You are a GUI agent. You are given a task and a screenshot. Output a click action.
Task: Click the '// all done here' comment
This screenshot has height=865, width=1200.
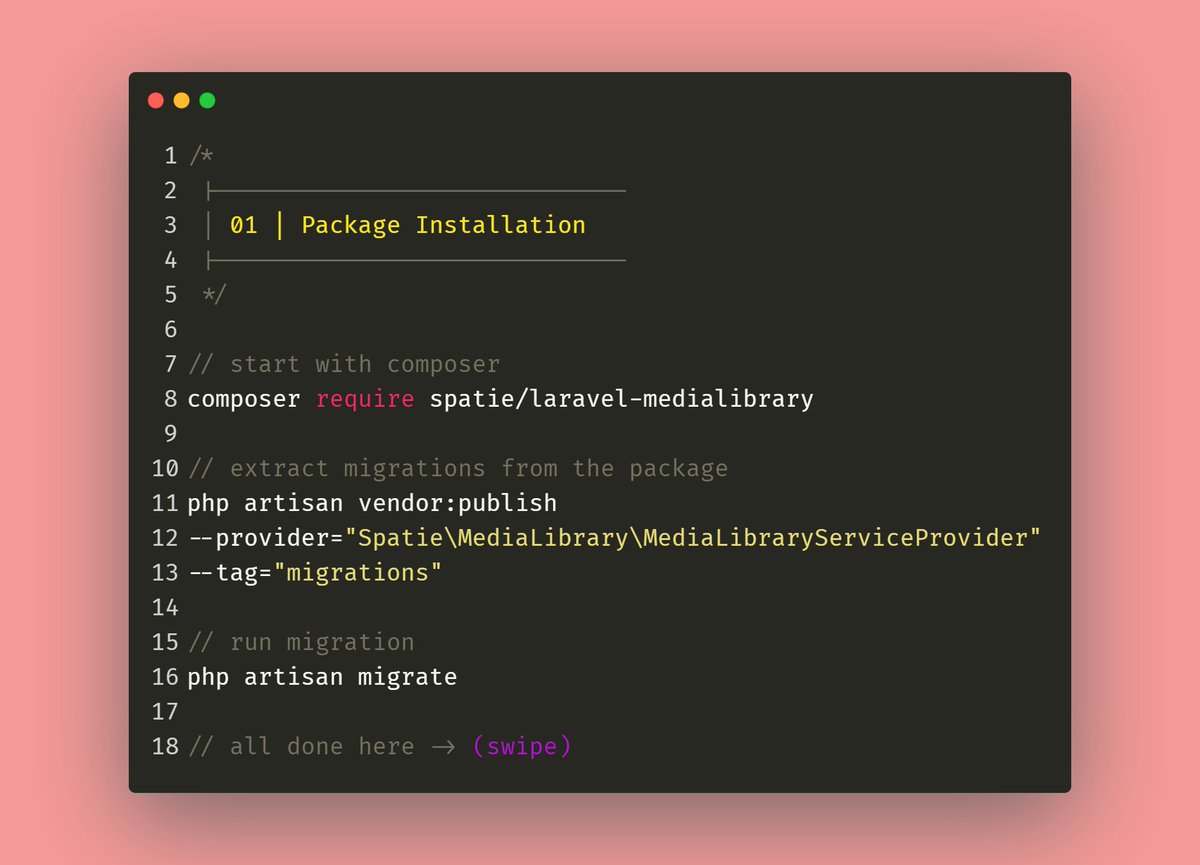[301, 746]
